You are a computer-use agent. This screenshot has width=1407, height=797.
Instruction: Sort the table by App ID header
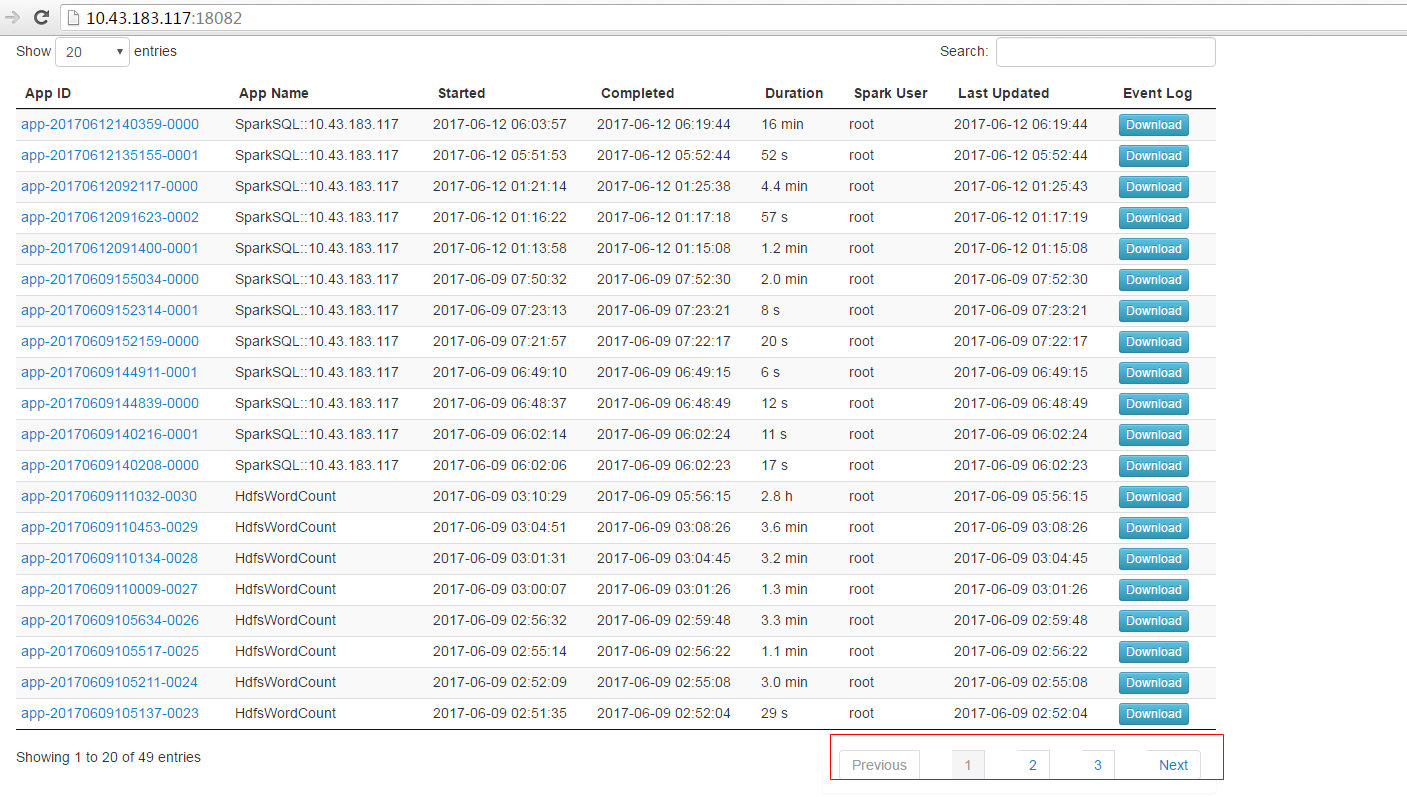tap(48, 93)
